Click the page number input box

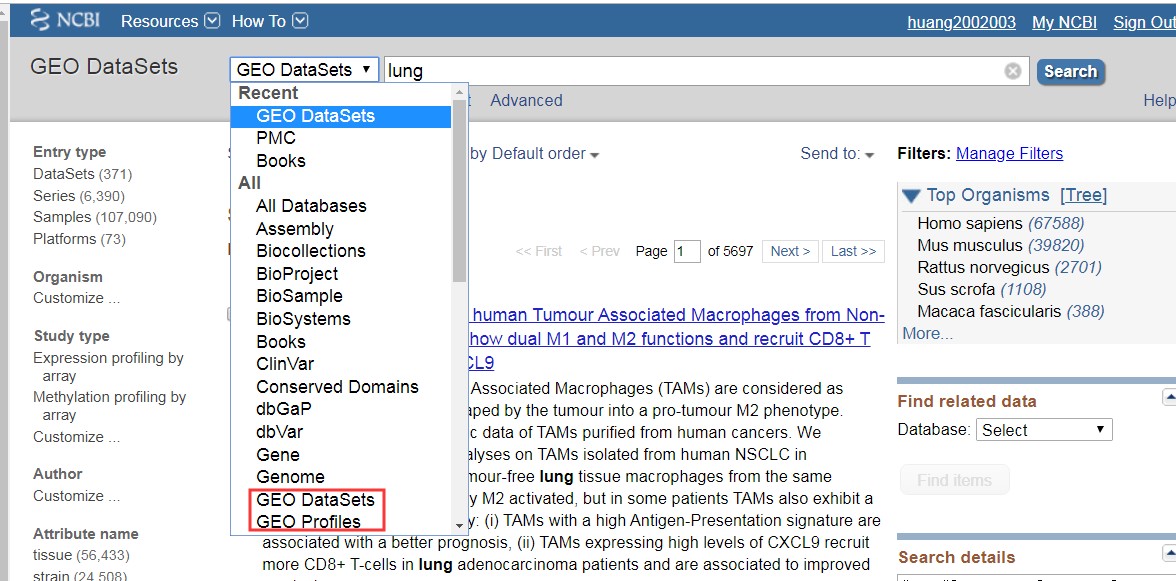click(687, 251)
